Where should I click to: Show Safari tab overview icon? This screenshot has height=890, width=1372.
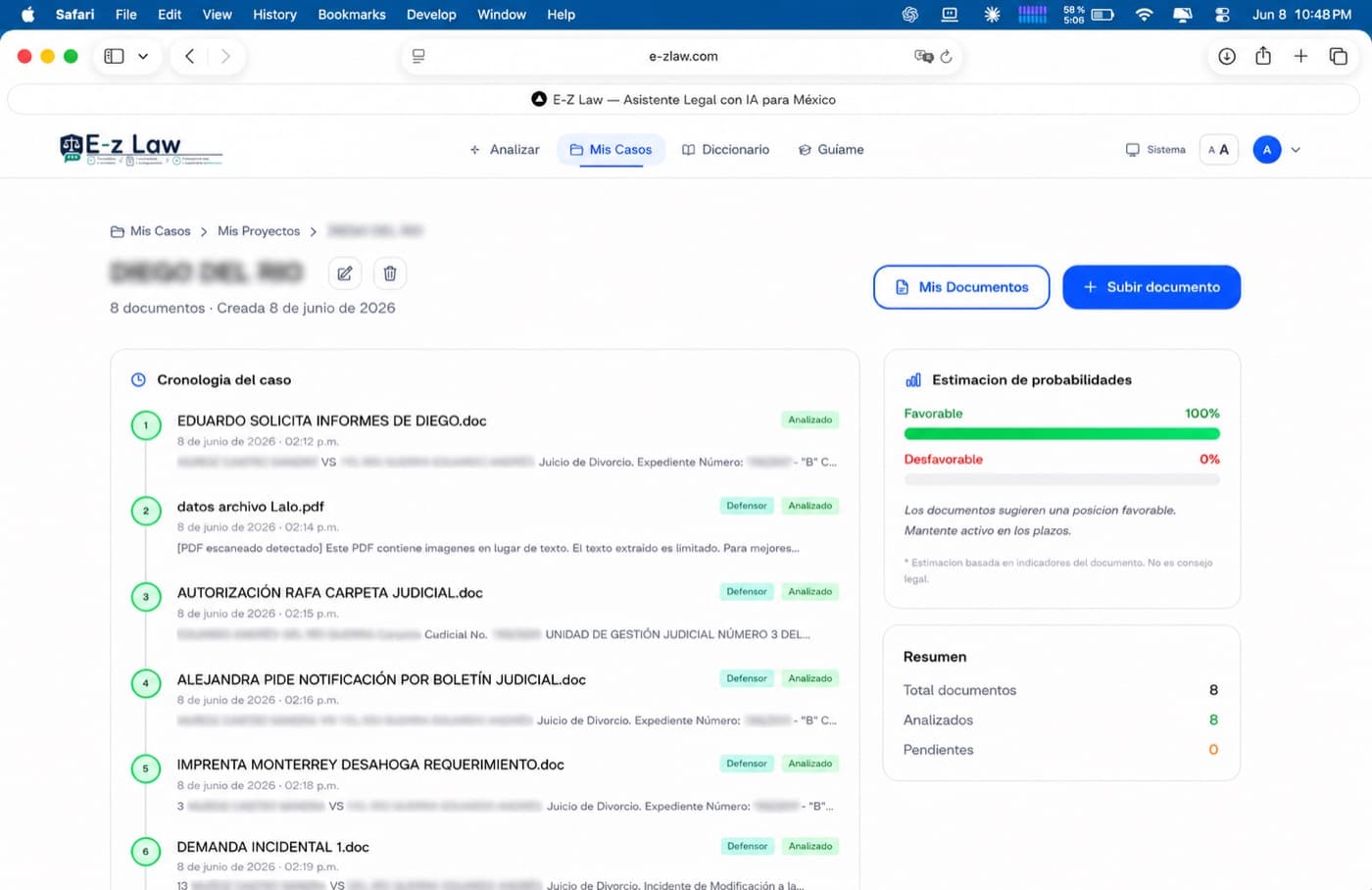1338,56
